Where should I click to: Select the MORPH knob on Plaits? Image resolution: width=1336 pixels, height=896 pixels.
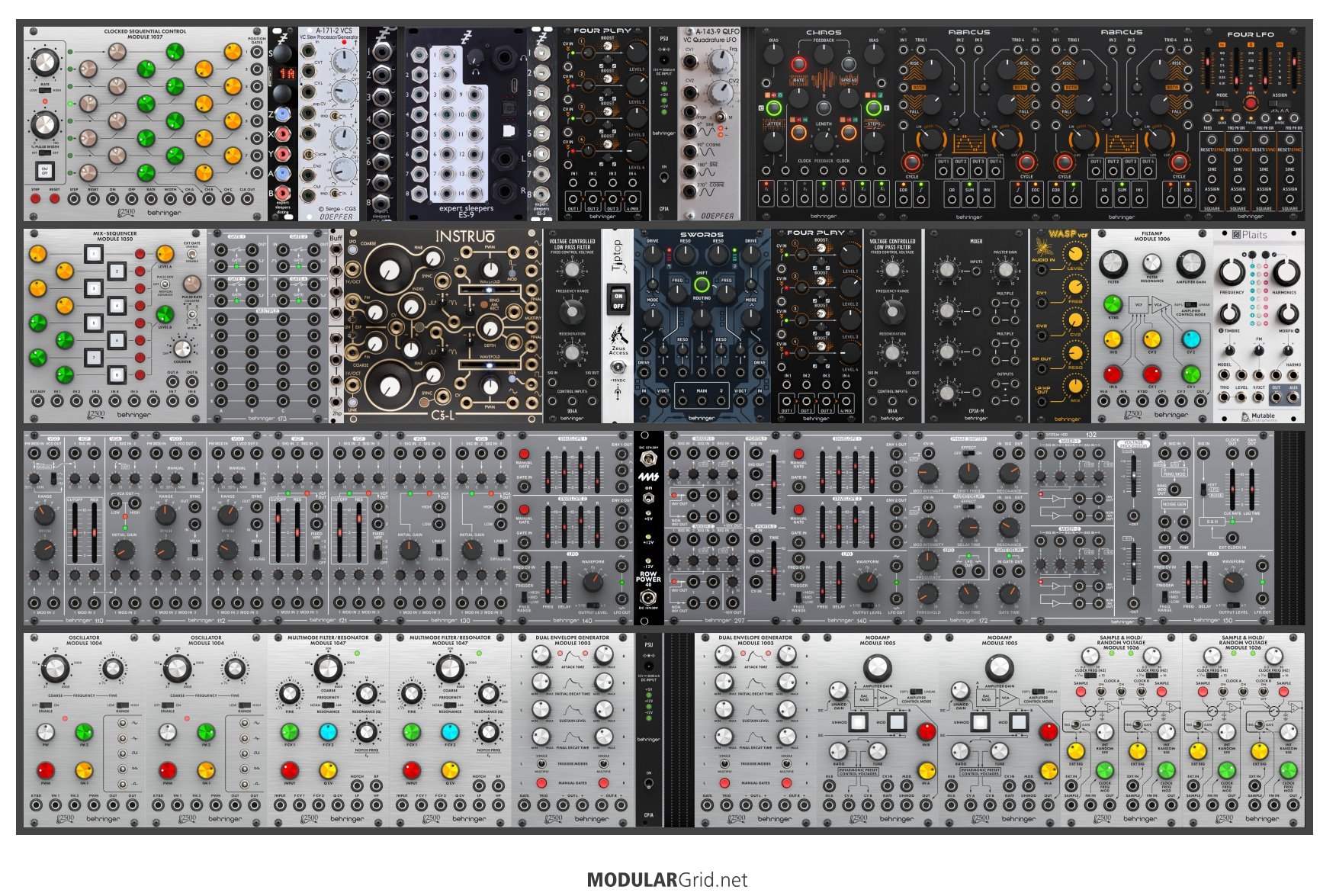pos(1288,313)
